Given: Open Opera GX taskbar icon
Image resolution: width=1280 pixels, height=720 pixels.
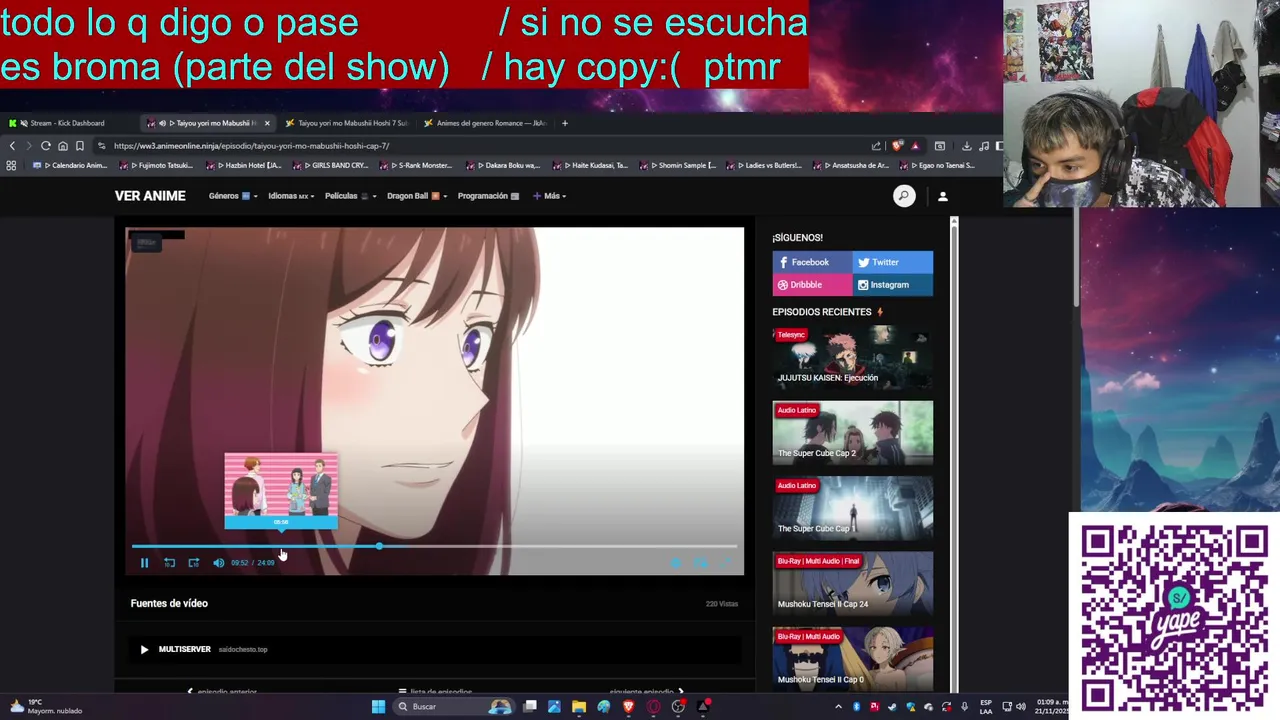Looking at the screenshot, I should pyautogui.click(x=653, y=707).
